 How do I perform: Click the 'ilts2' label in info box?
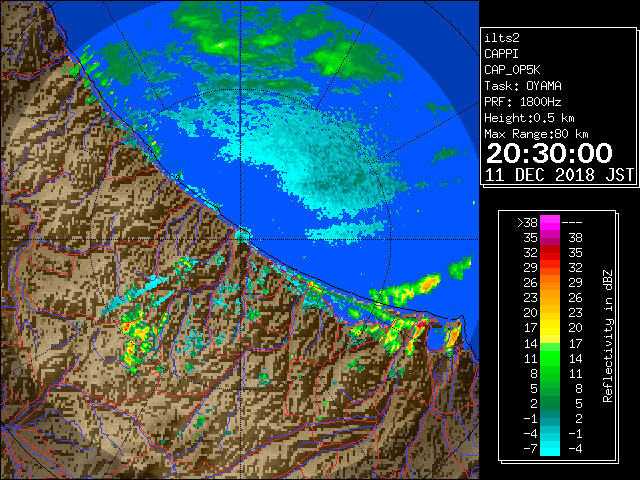pos(502,38)
